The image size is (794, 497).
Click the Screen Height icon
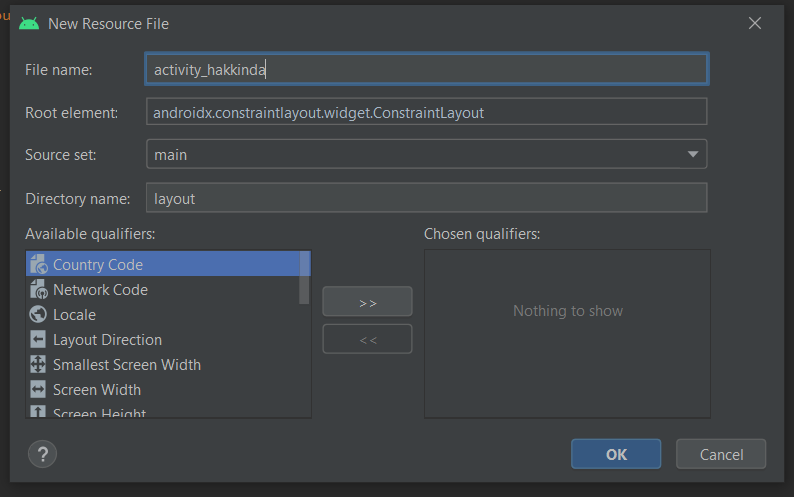click(38, 412)
